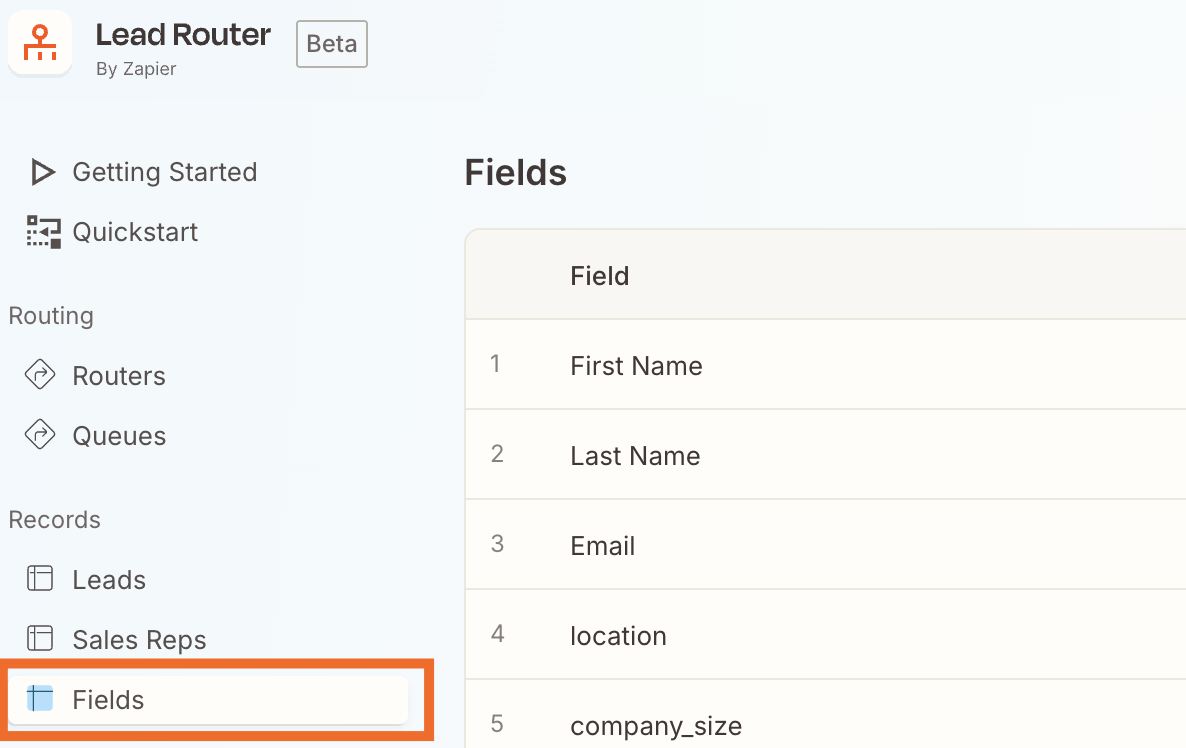Click the diamond icon next to Queues

click(x=41, y=435)
